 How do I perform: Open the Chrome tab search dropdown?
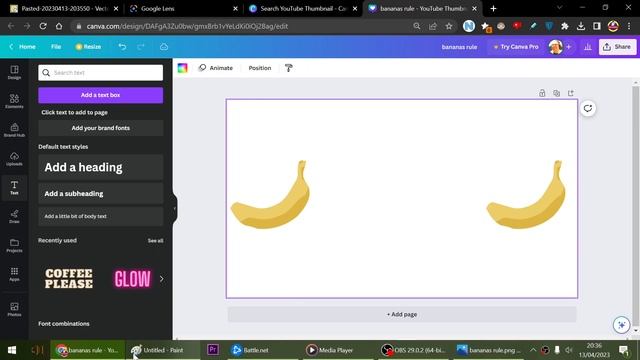pos(560,8)
